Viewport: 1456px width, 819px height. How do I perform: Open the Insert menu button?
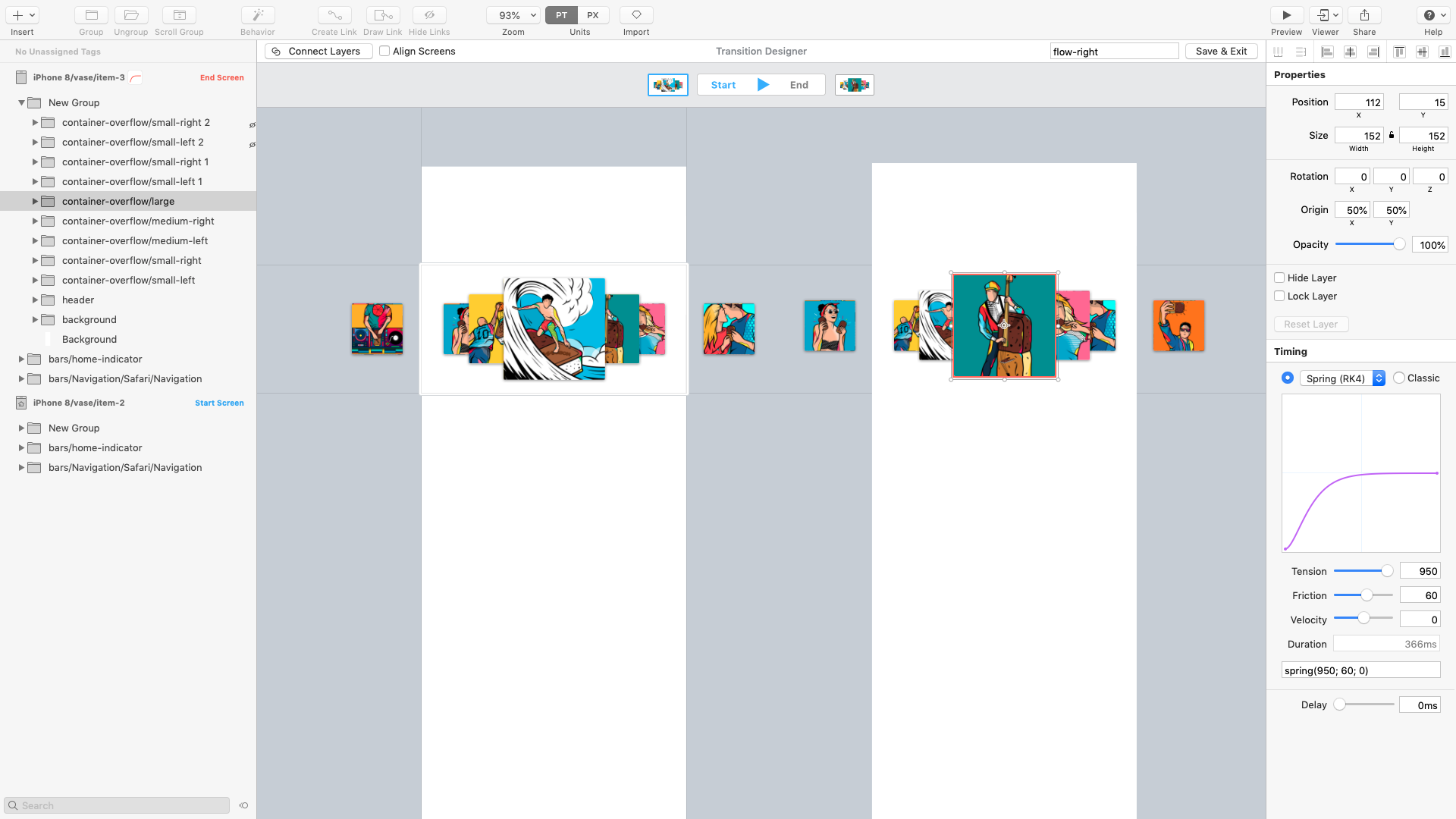(x=22, y=15)
